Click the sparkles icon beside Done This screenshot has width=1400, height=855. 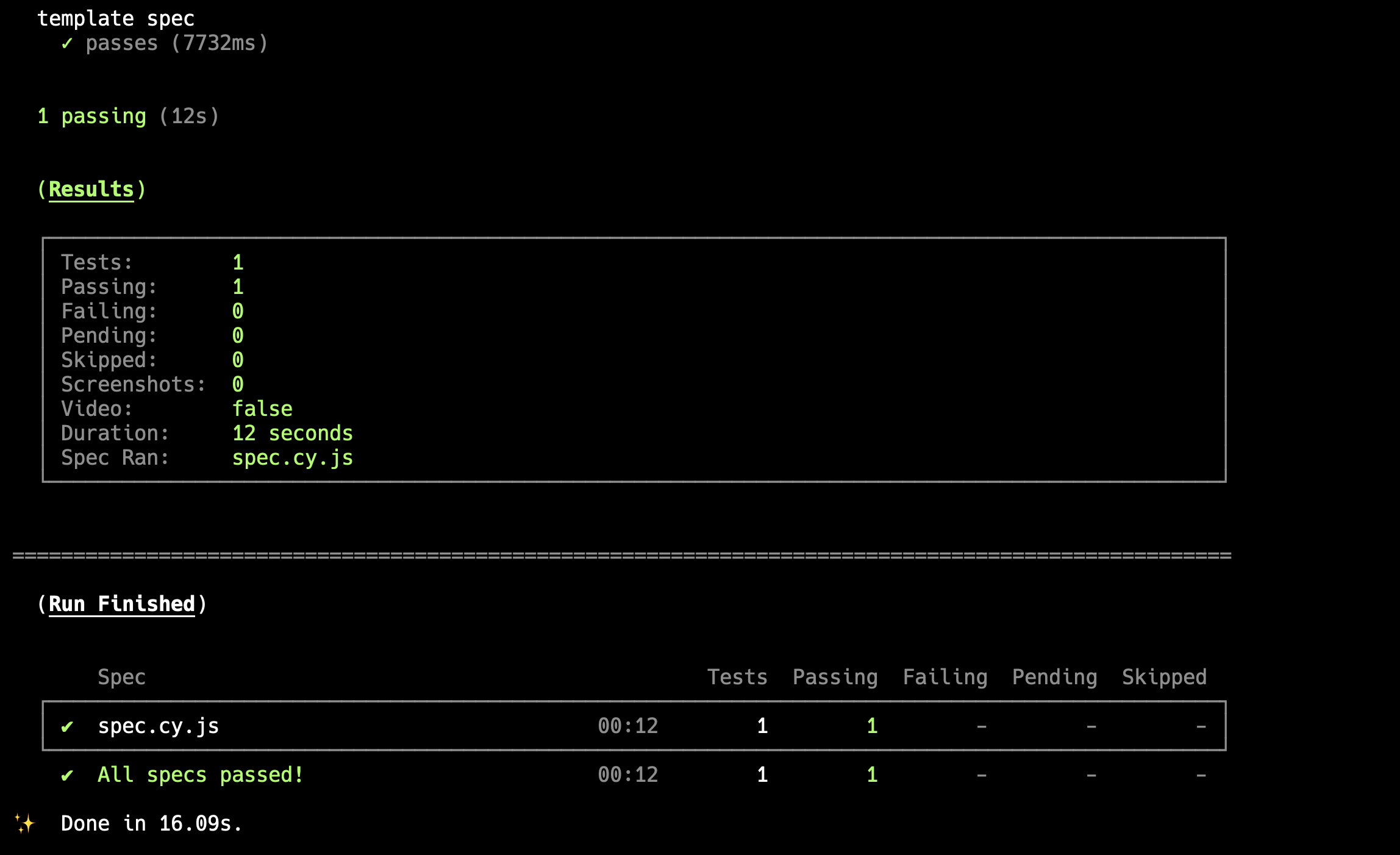[x=25, y=823]
